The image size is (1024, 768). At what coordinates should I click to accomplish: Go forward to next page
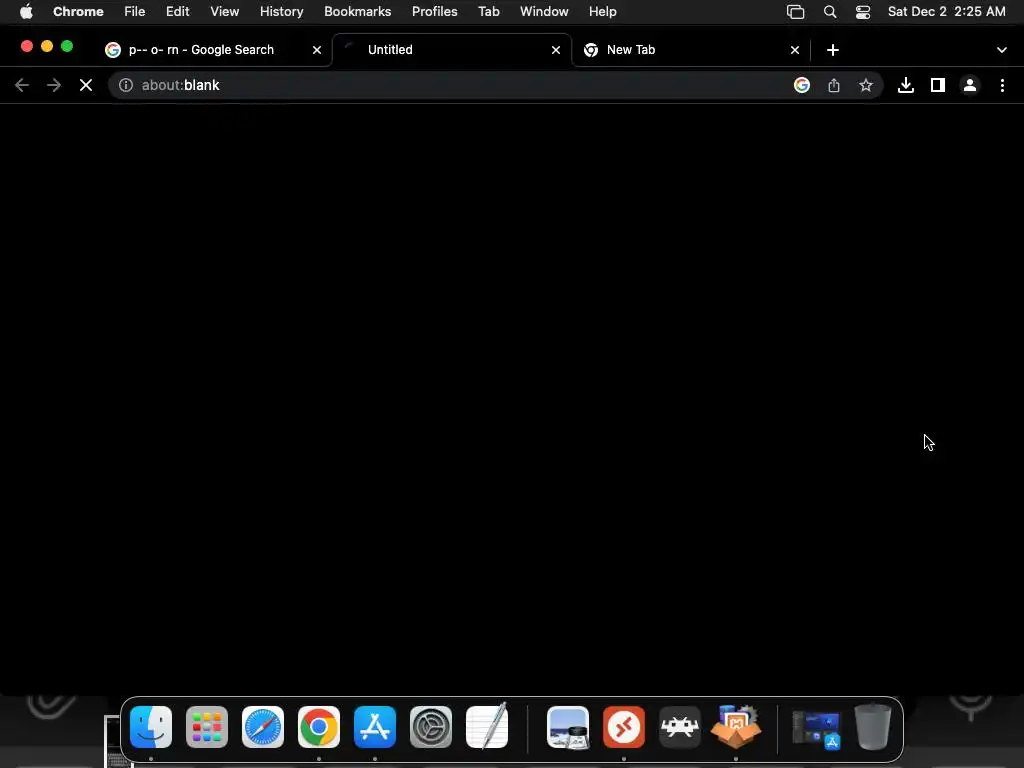point(54,86)
